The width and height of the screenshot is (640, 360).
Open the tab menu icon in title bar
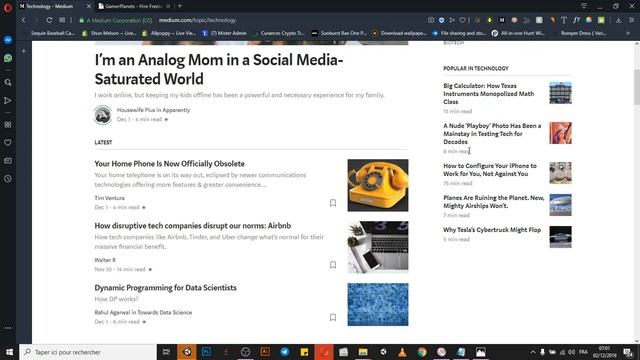tap(584, 6)
